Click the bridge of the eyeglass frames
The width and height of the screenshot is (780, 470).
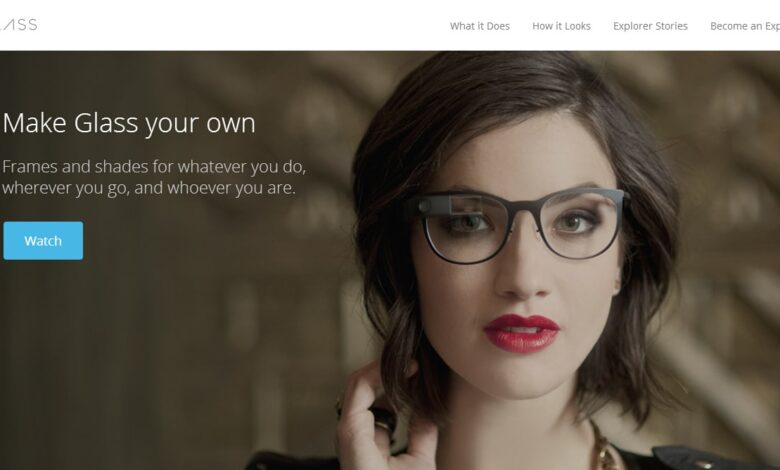coord(522,210)
